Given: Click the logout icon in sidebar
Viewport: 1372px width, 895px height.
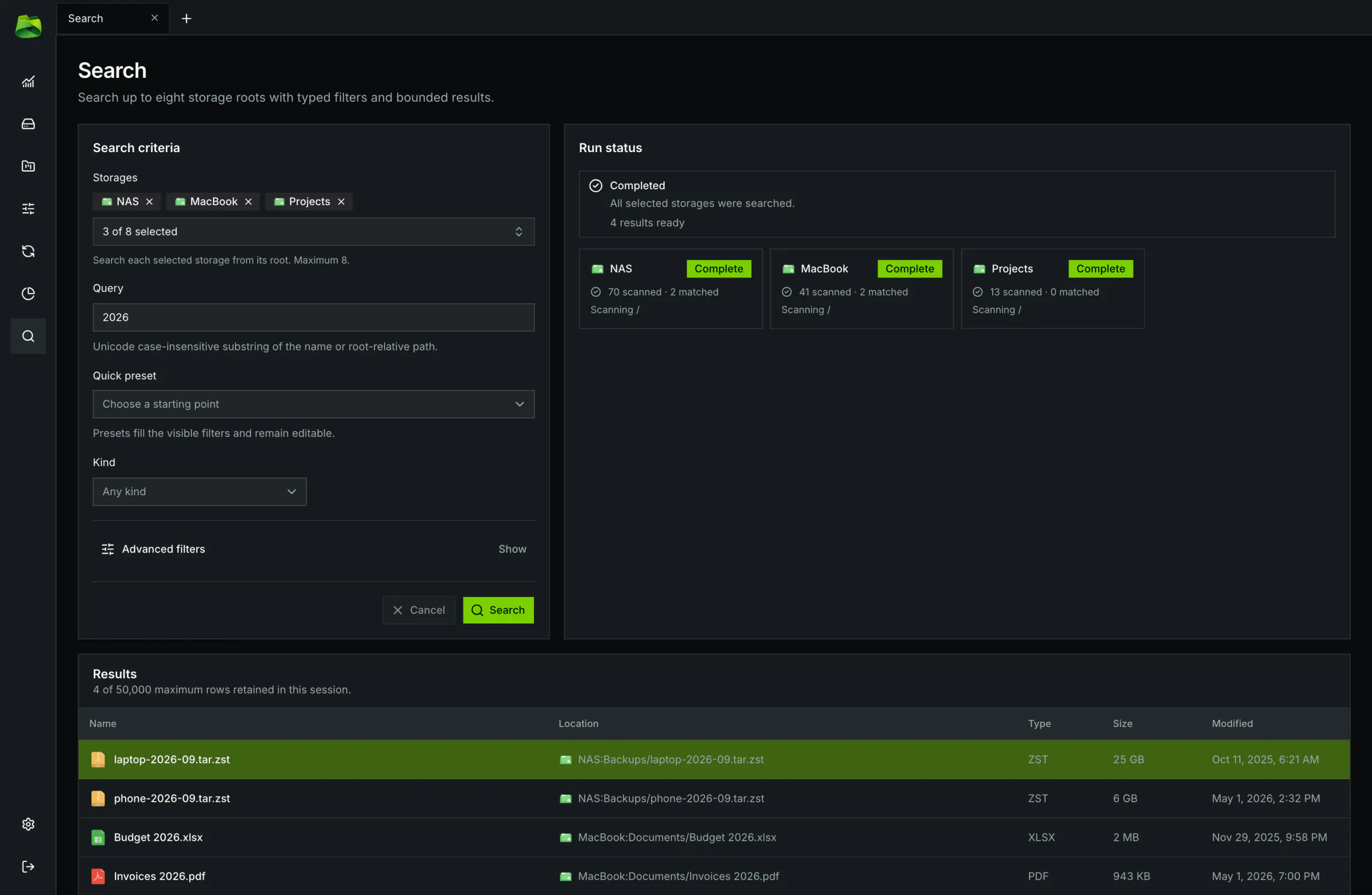Looking at the screenshot, I should pos(27,867).
